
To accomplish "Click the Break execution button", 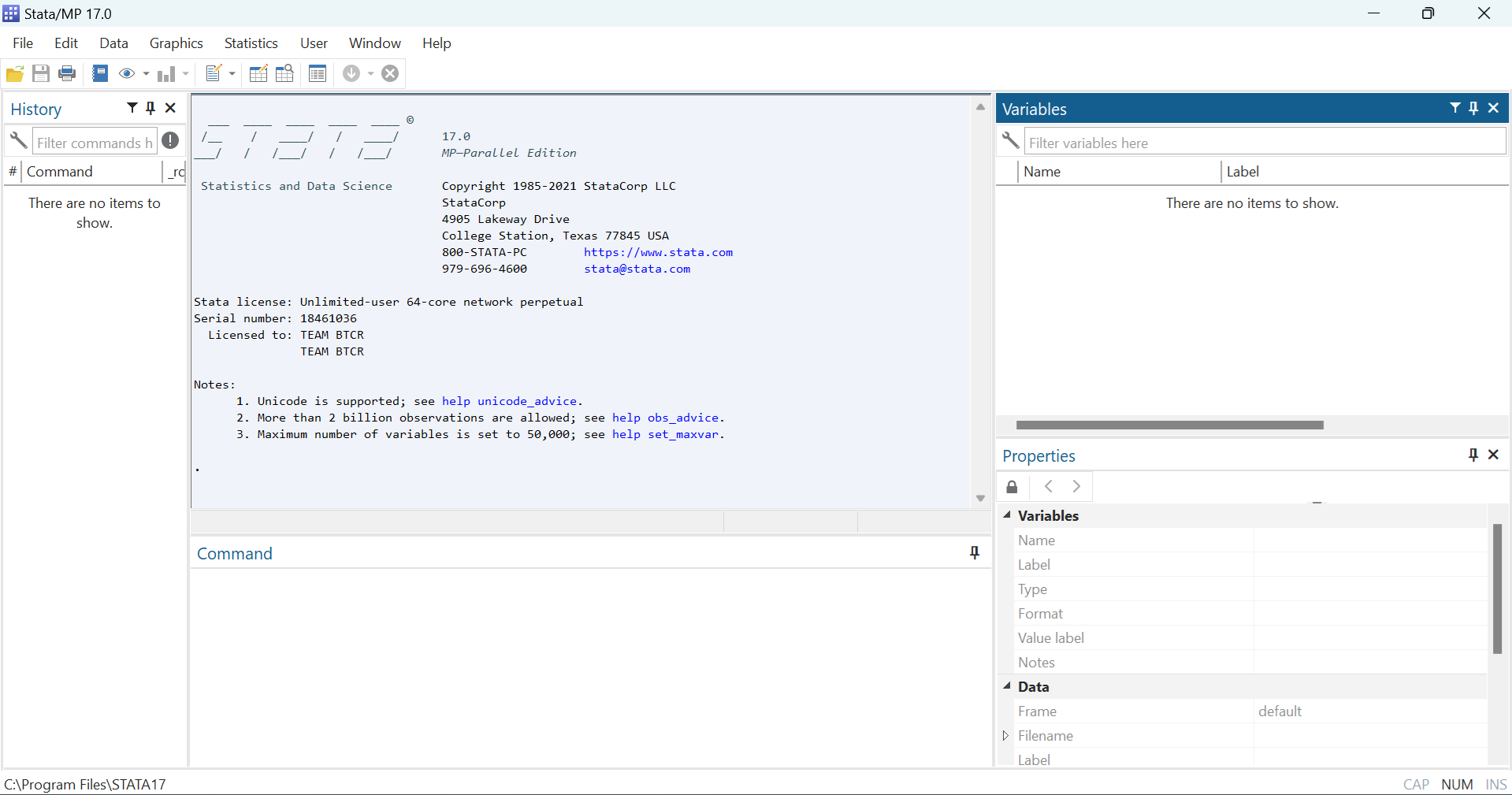I will (390, 73).
